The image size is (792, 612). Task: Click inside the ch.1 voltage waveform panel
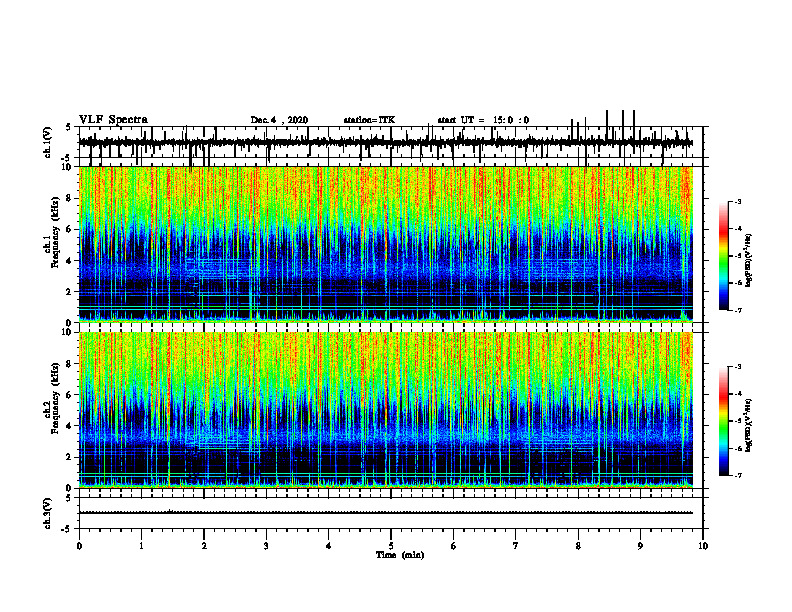pos(391,142)
